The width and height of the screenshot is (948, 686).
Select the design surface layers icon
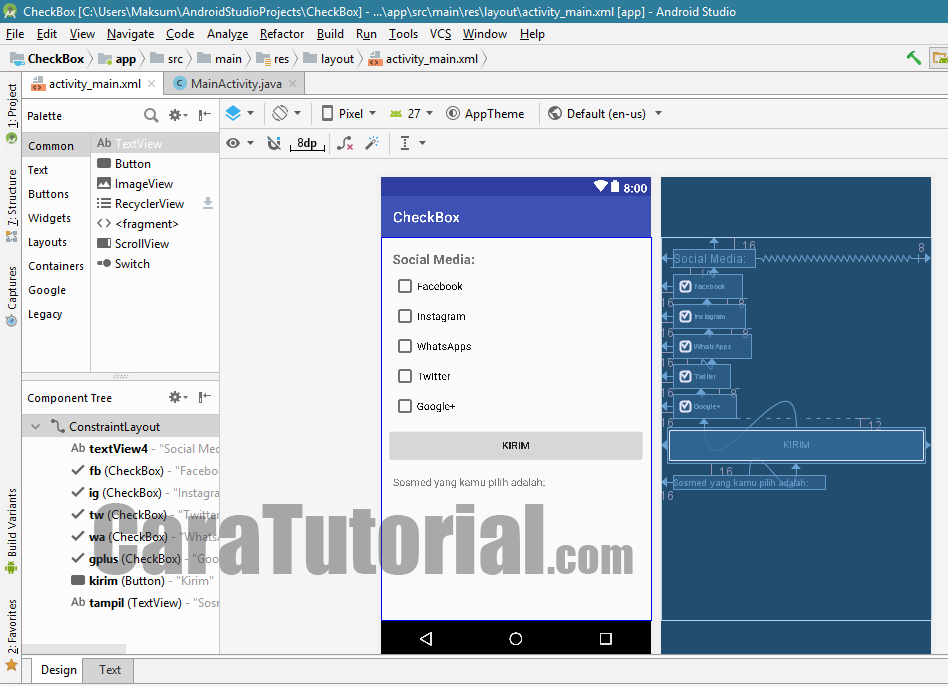(233, 113)
